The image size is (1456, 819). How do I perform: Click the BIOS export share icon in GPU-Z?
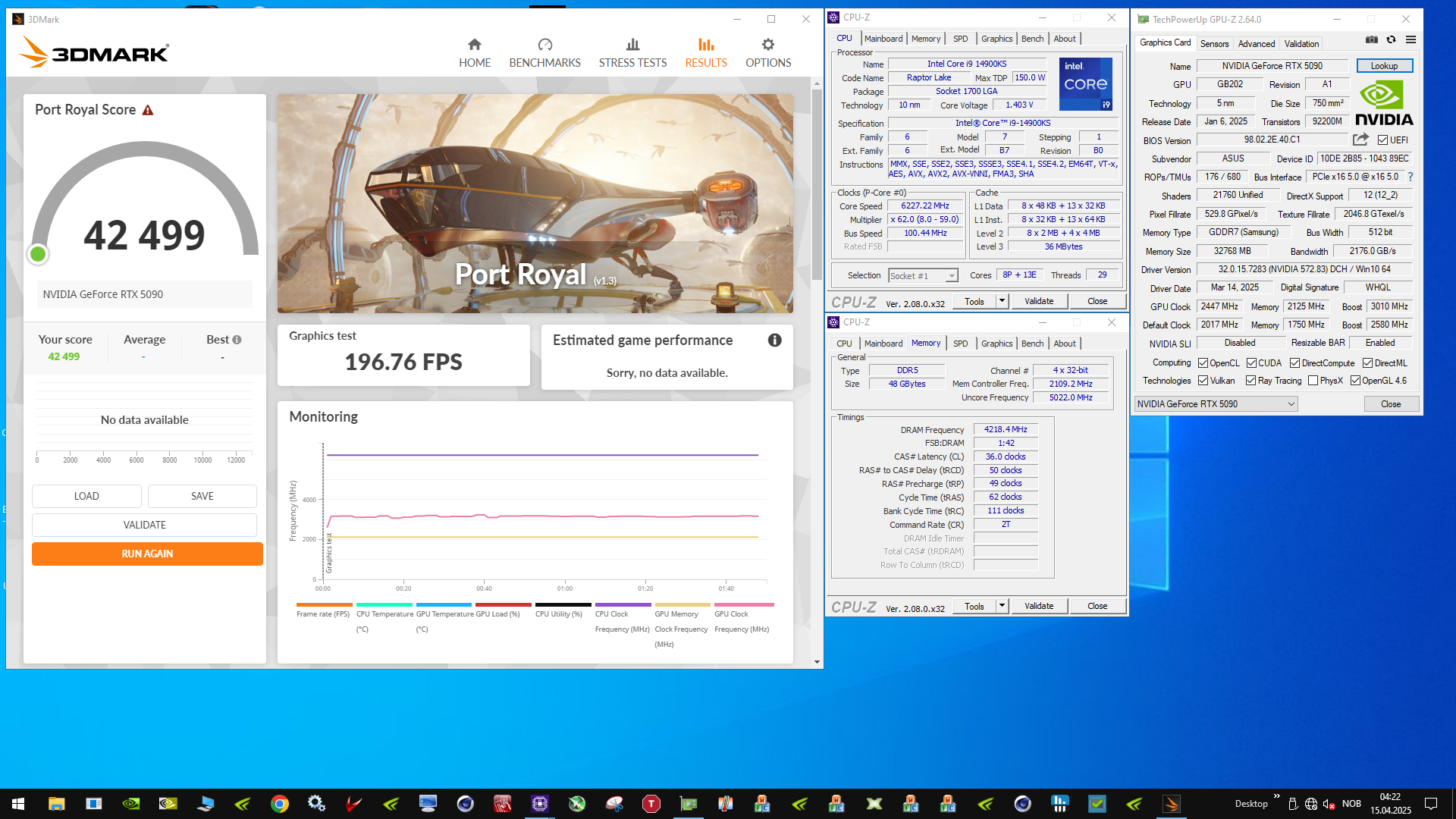click(1360, 140)
